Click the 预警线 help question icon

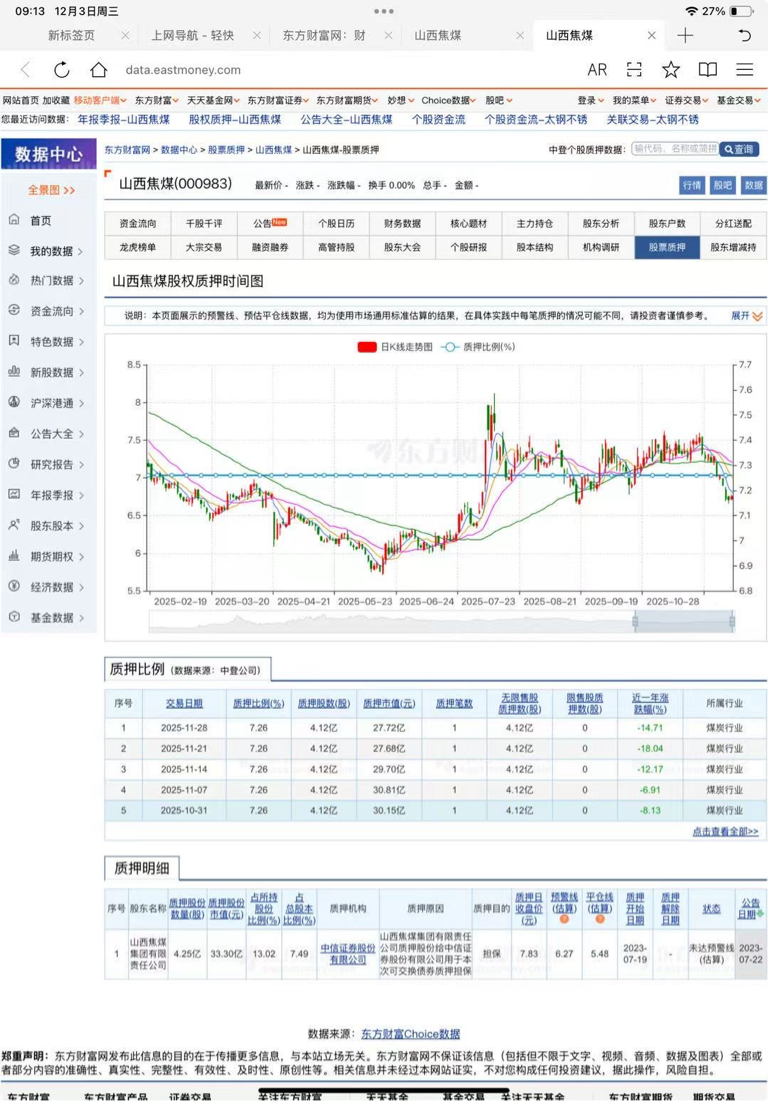click(564, 919)
